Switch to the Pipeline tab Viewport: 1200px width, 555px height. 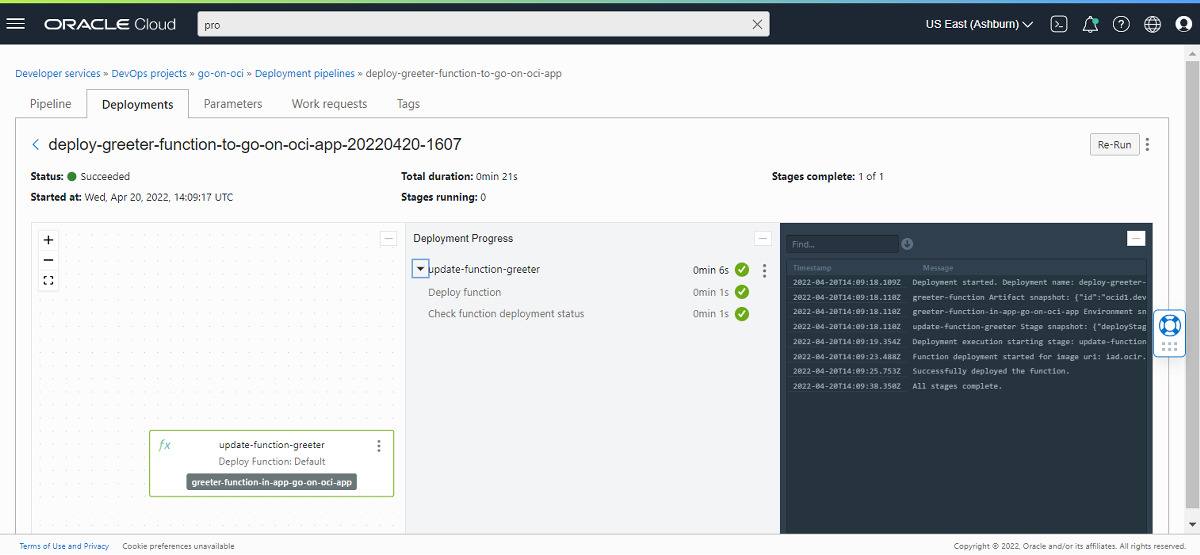pos(51,104)
